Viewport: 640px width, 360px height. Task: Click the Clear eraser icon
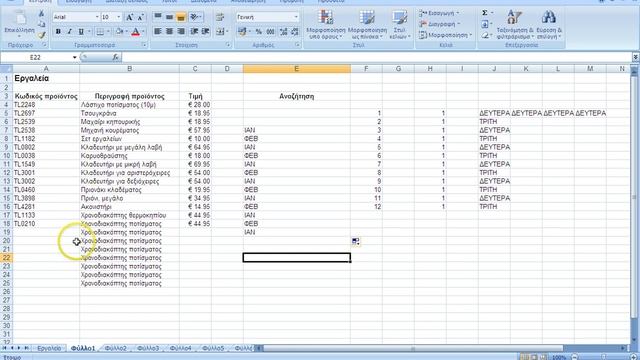click(x=484, y=36)
